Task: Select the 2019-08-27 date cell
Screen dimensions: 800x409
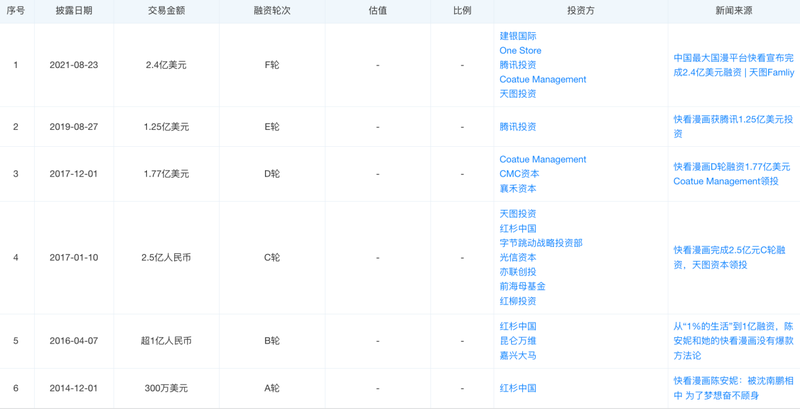Action: (x=74, y=127)
